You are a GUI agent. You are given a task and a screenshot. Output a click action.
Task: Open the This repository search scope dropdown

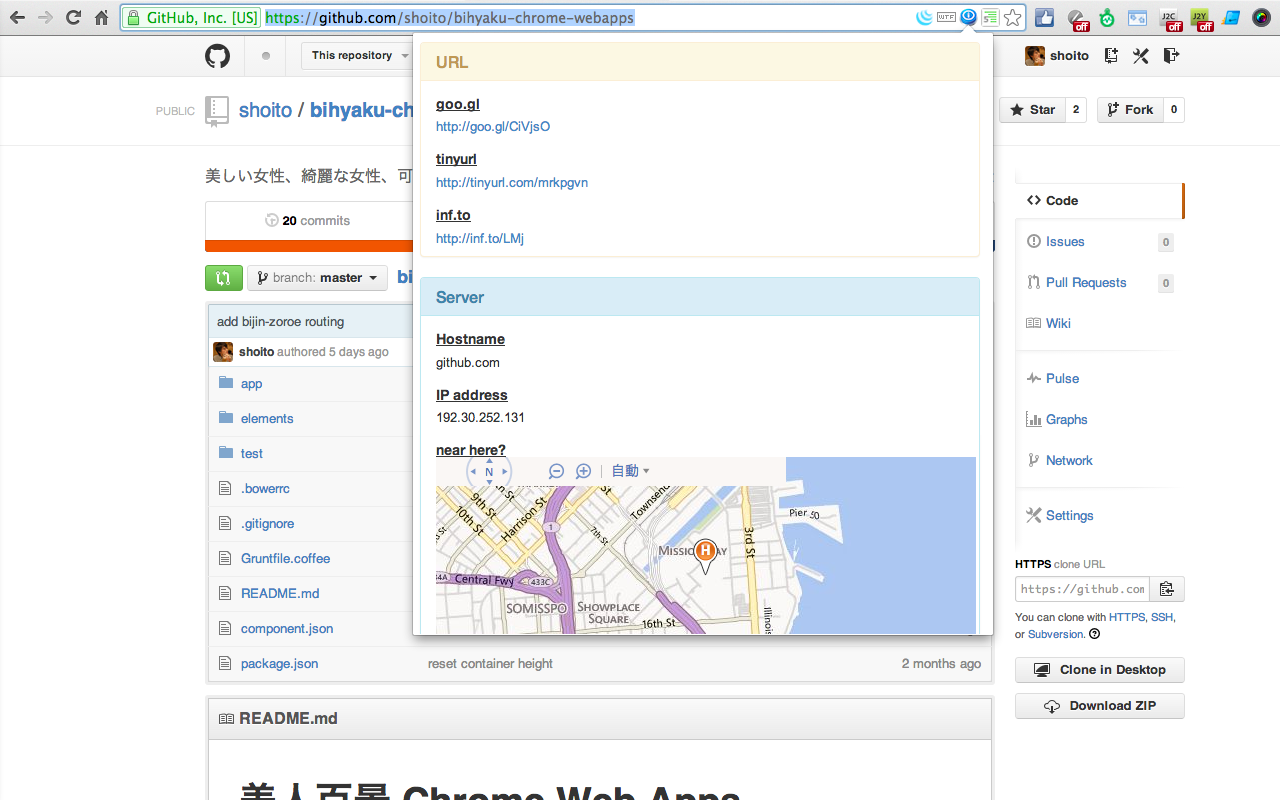[358, 56]
